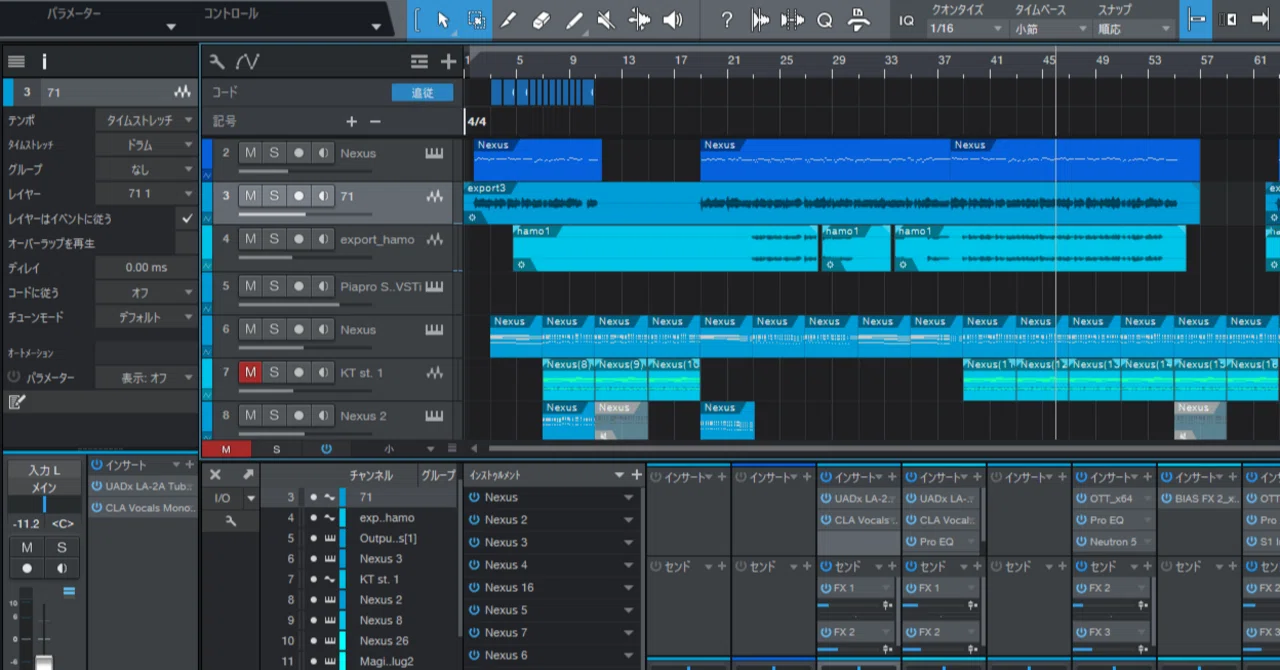Image resolution: width=1280 pixels, height=670 pixels.
Task: Expand Nexus 16 instrument dropdown arrow
Action: [x=629, y=588]
